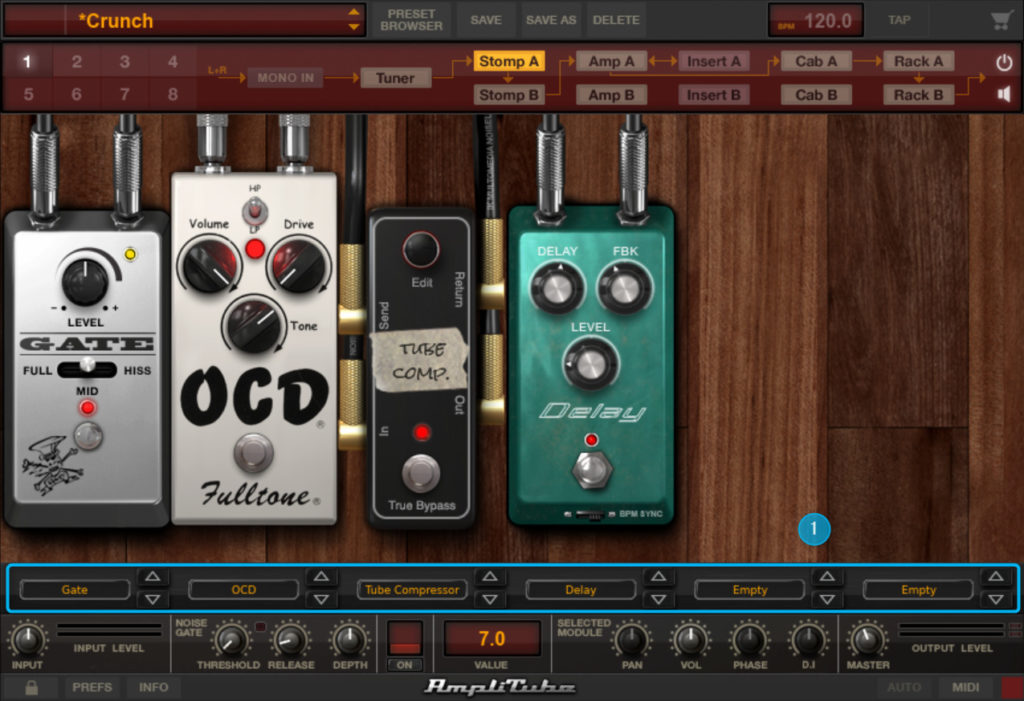
Task: Open the Delay stomp slot selector
Action: point(581,589)
